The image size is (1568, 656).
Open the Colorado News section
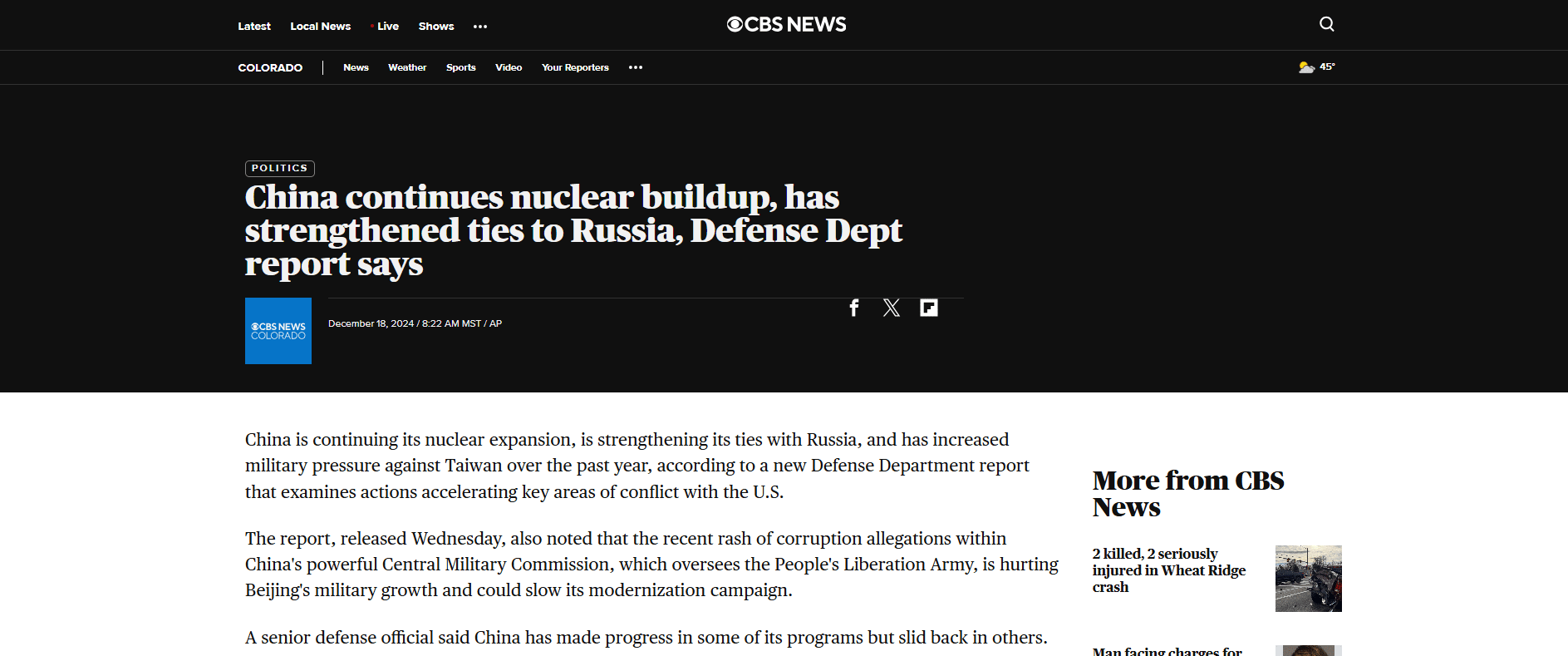(356, 68)
